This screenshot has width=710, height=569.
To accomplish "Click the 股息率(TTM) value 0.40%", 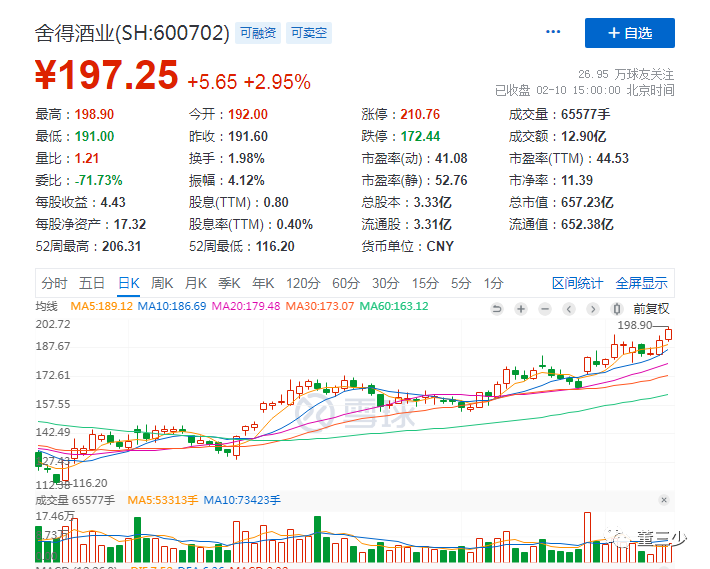I will pos(294,224).
